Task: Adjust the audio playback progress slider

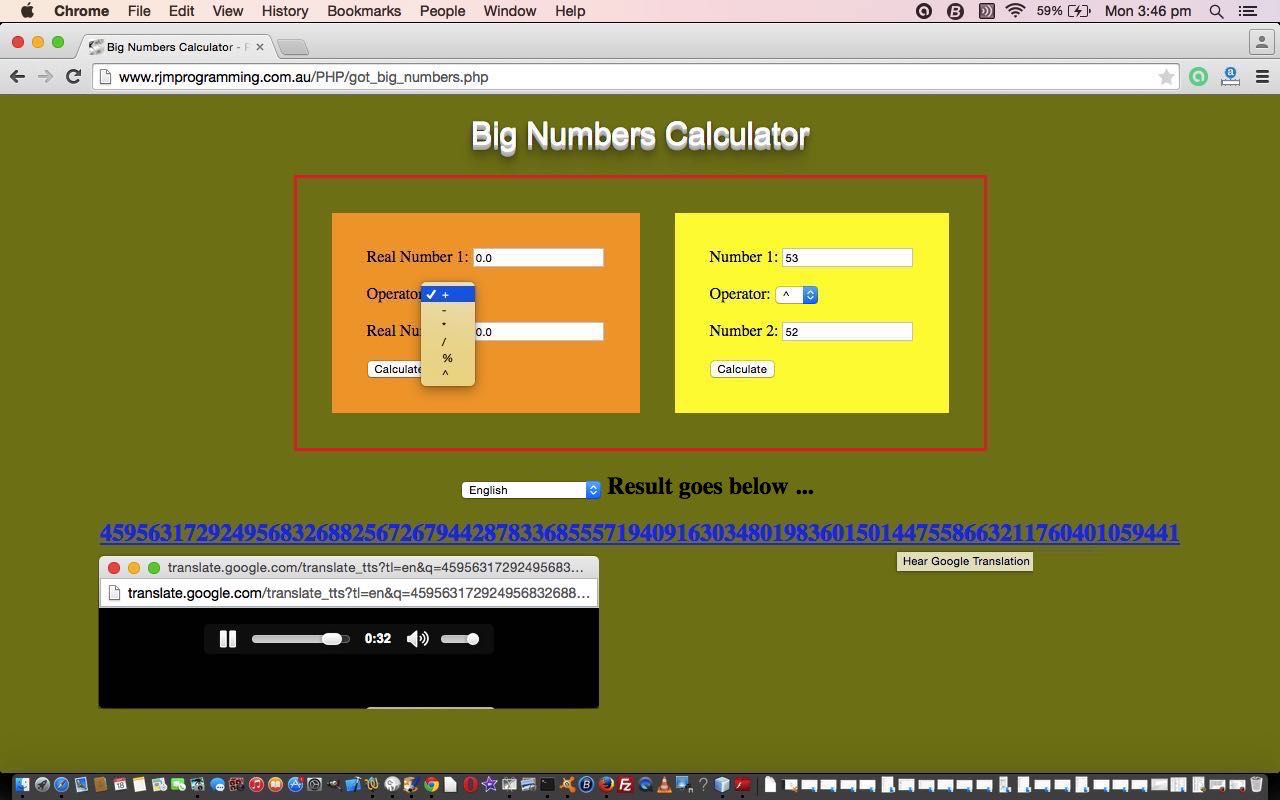Action: coord(300,639)
